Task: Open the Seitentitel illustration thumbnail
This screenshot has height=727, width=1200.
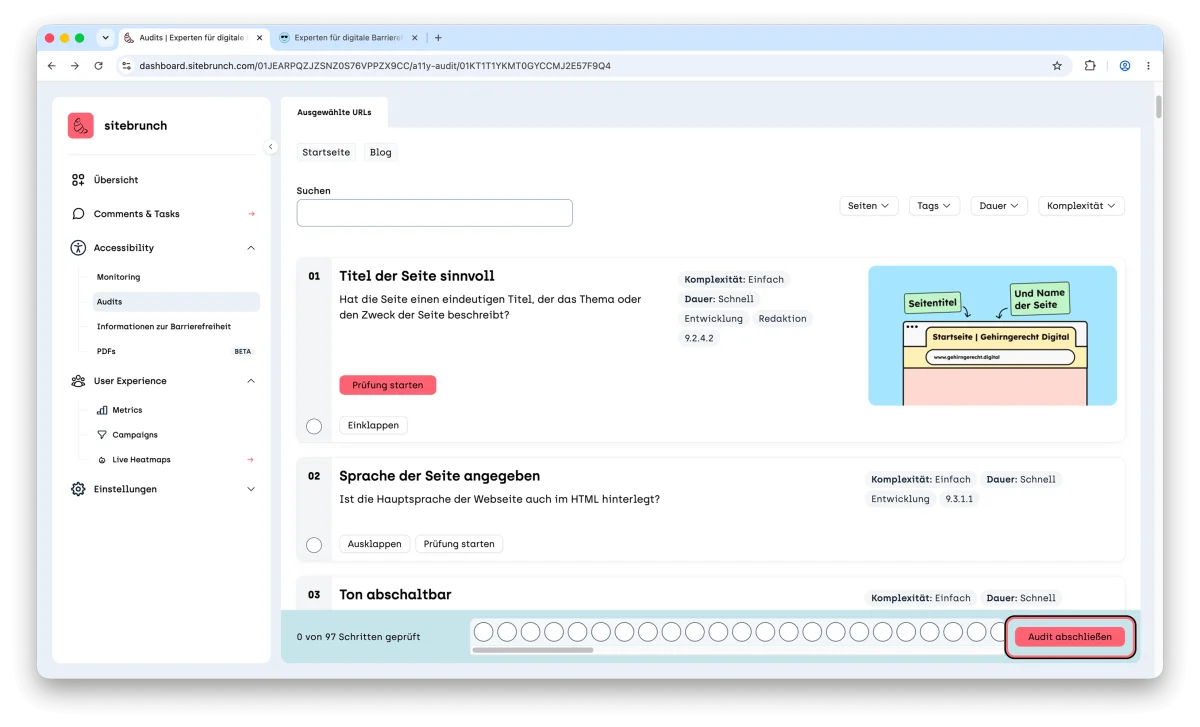Action: [992, 335]
